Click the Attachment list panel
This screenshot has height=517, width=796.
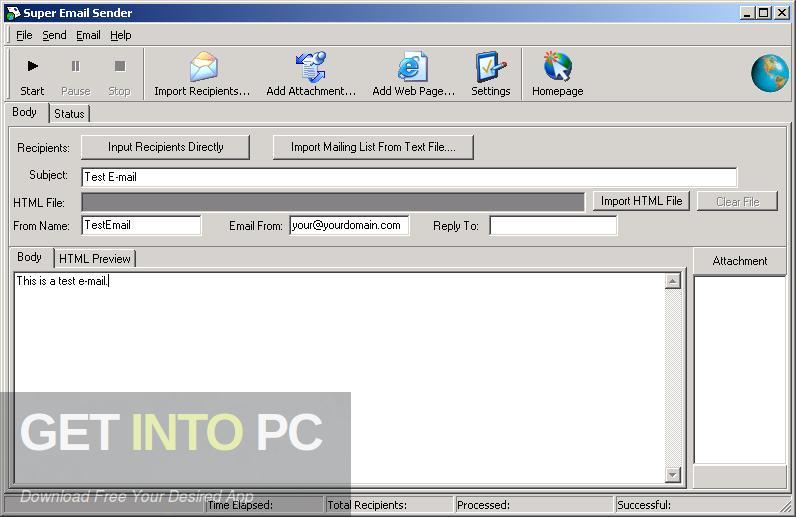click(740, 370)
